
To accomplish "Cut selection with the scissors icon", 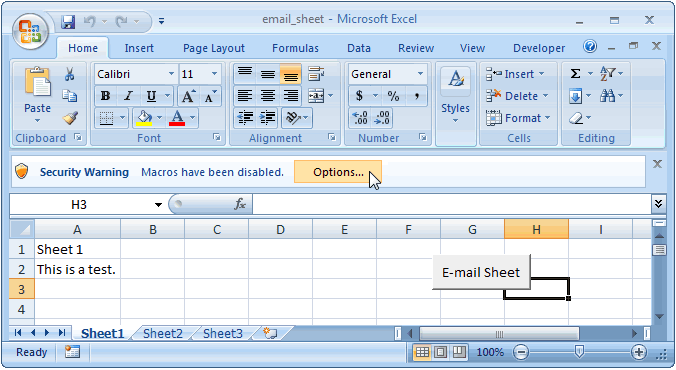I will click(69, 74).
